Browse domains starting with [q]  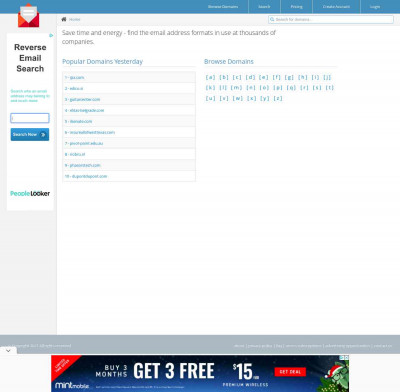[x=291, y=88]
